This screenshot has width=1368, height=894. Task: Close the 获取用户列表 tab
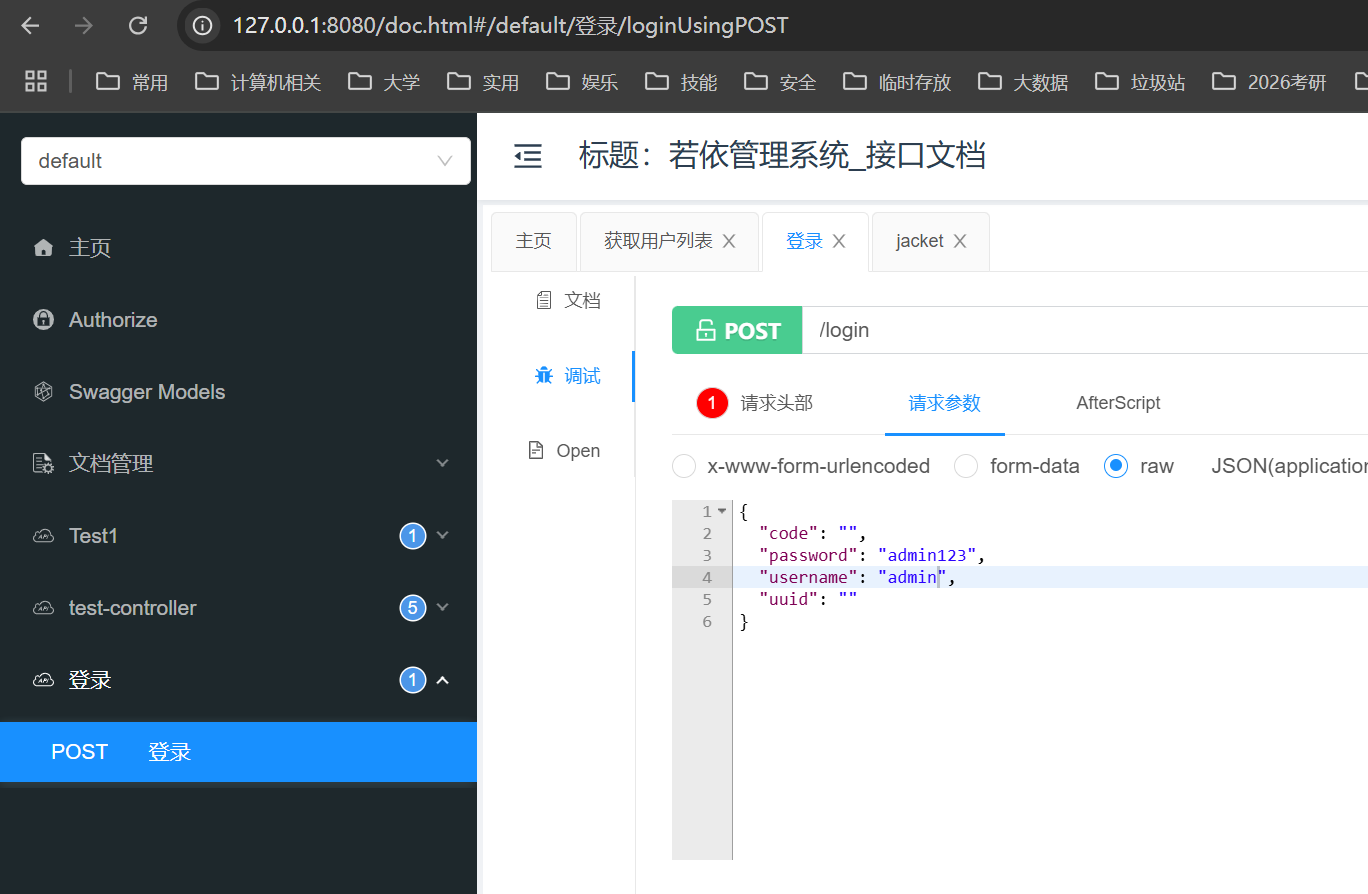pyautogui.click(x=729, y=241)
